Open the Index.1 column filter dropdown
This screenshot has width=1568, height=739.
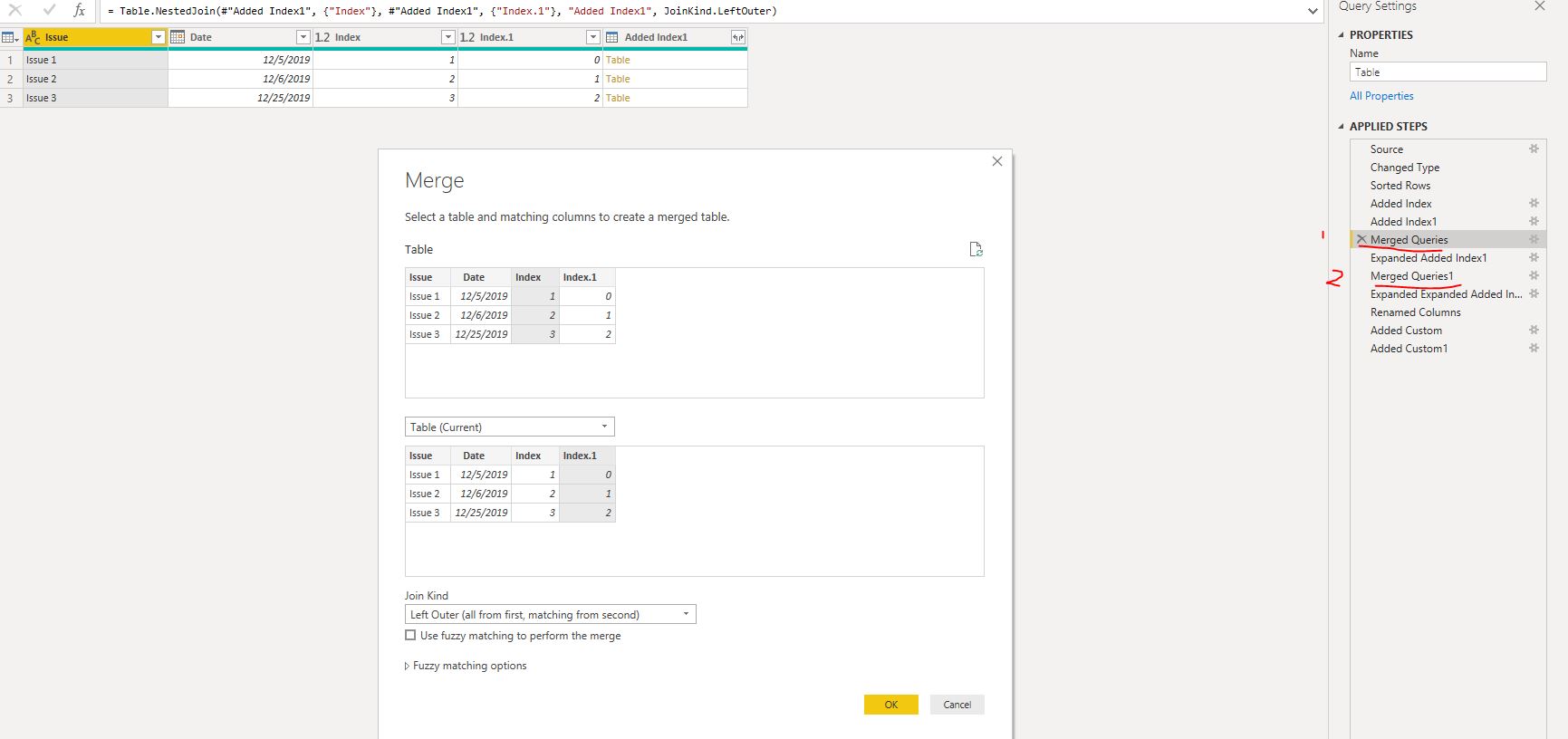click(592, 37)
